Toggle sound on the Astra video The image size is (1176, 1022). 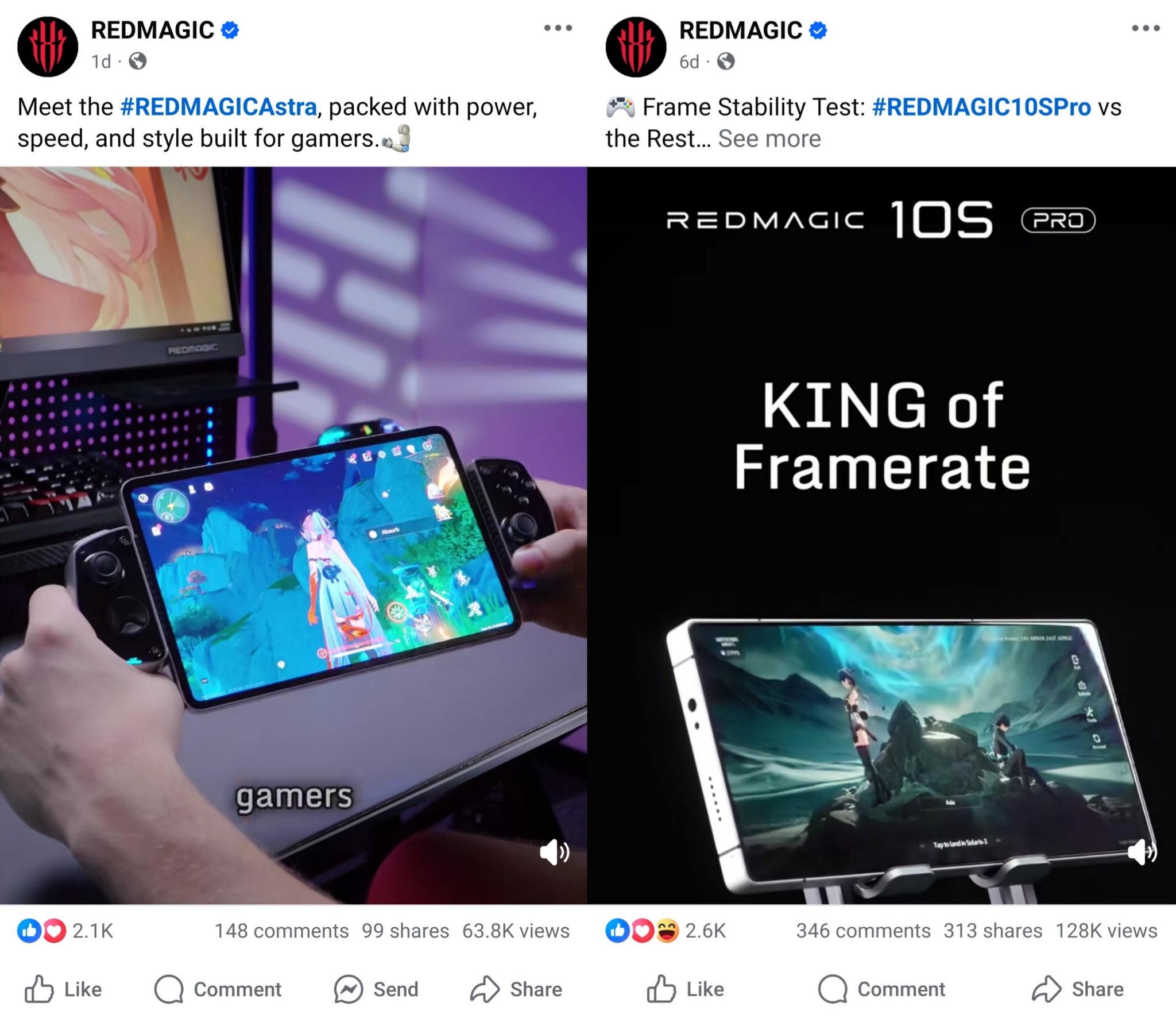554,852
